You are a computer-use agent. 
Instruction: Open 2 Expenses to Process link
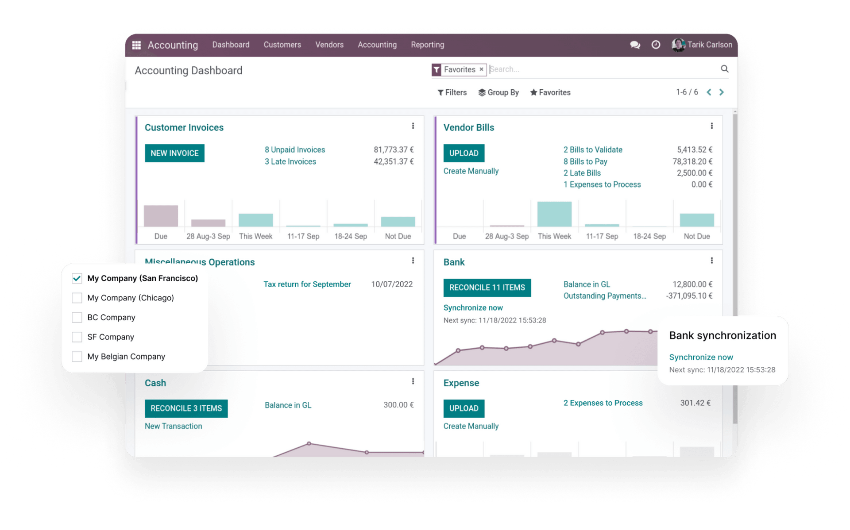(603, 403)
